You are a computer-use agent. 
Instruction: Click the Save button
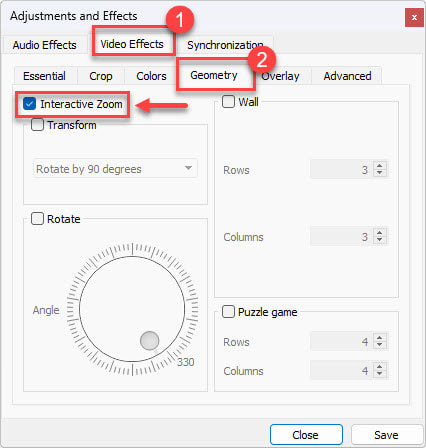click(x=386, y=435)
